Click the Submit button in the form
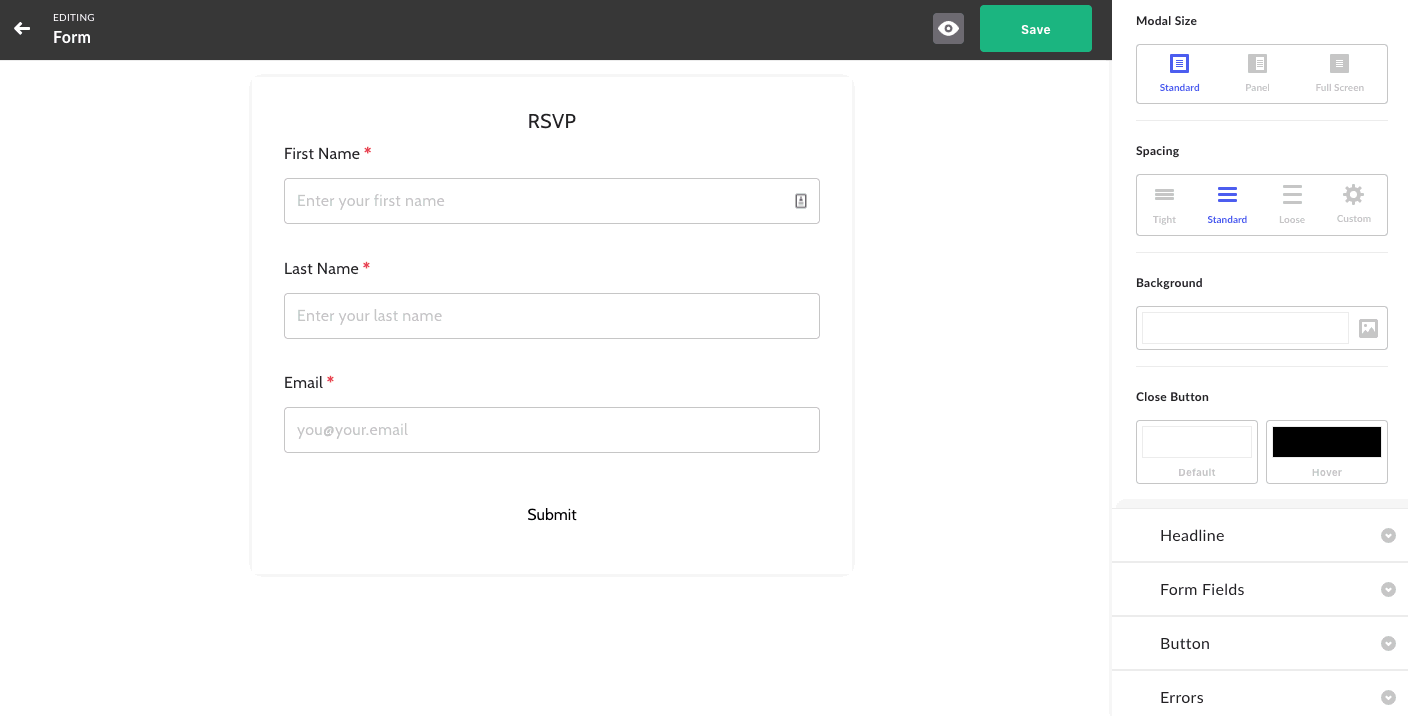 click(552, 515)
